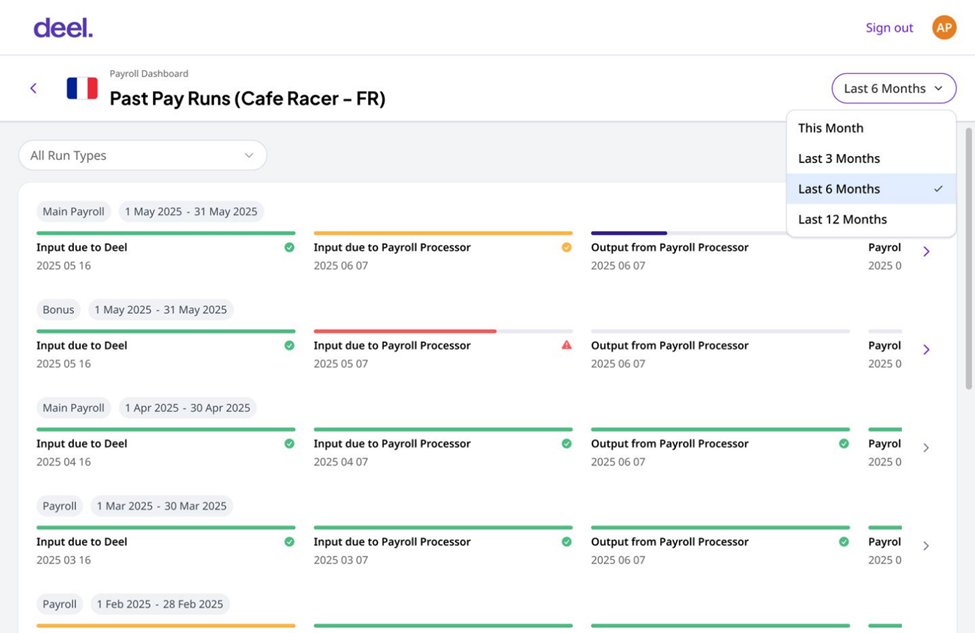The width and height of the screenshot is (975, 633).
Task: Click the page vertical scrollbar
Action: tap(968, 259)
